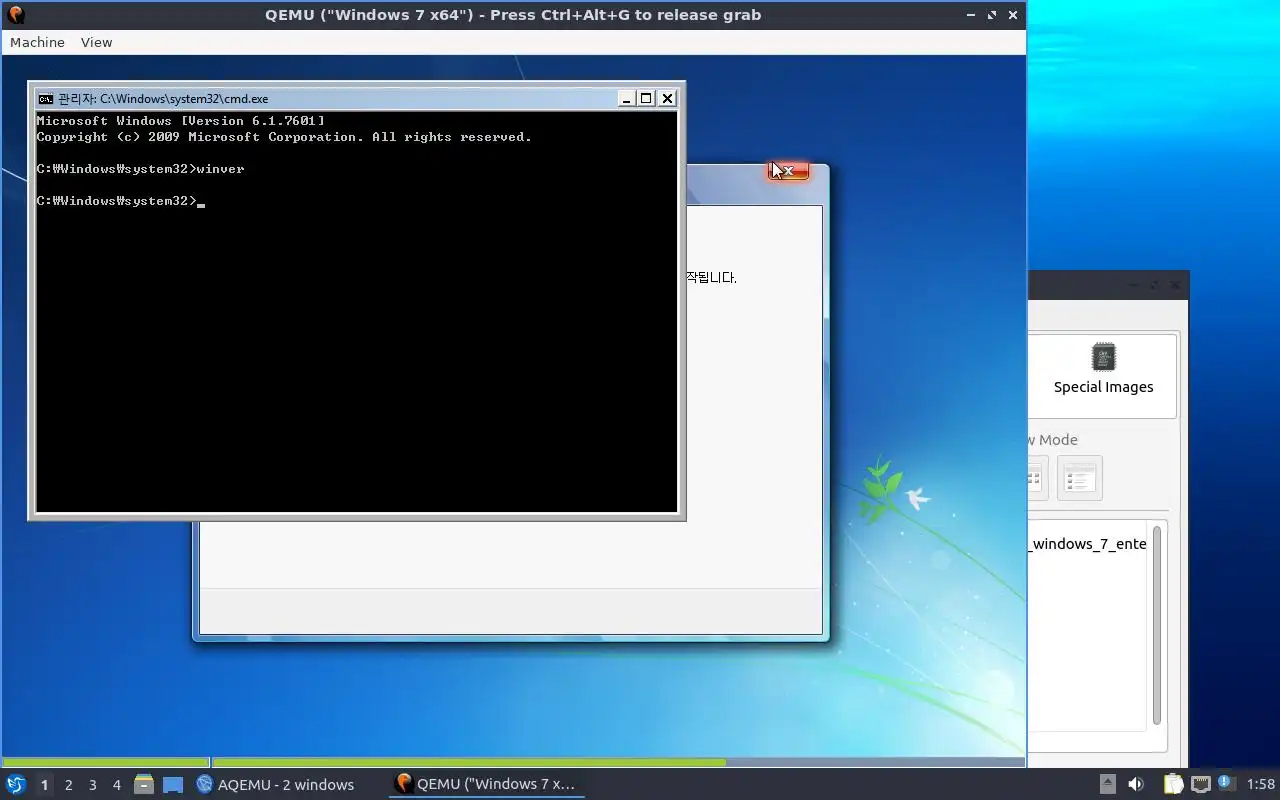Close the winver dialog with red X
Screen dimensions: 1280x800
point(788,171)
